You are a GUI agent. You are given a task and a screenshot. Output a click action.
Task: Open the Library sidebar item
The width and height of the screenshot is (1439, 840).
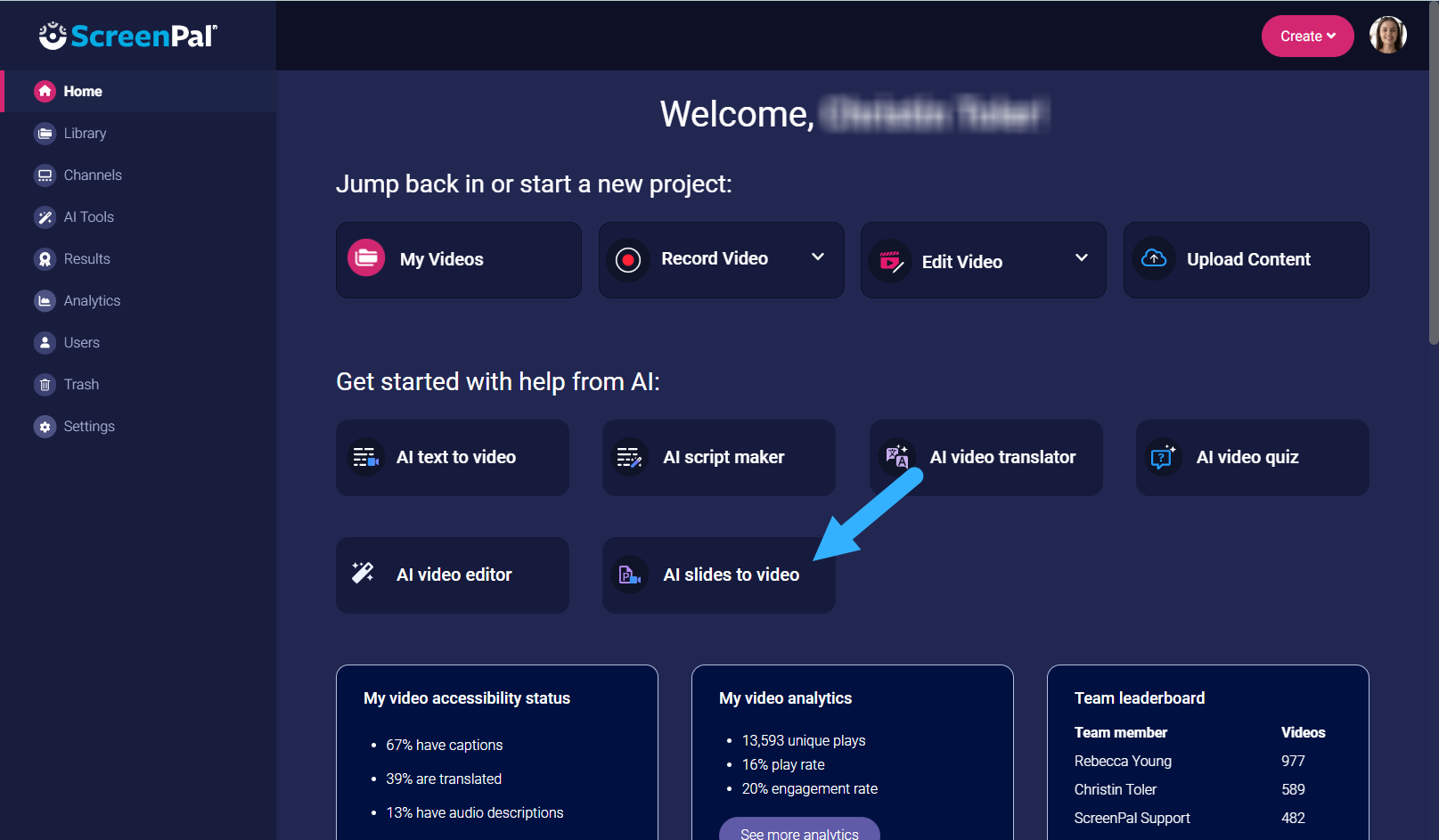click(85, 134)
